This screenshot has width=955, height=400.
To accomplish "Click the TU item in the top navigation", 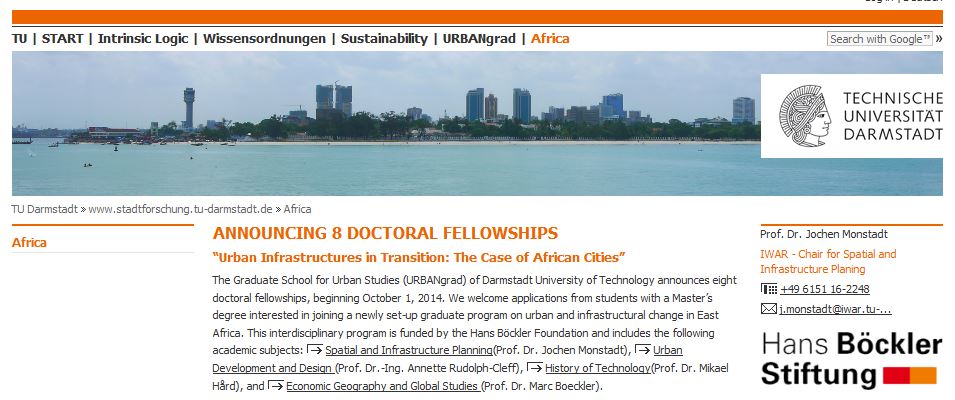I will 20,39.
